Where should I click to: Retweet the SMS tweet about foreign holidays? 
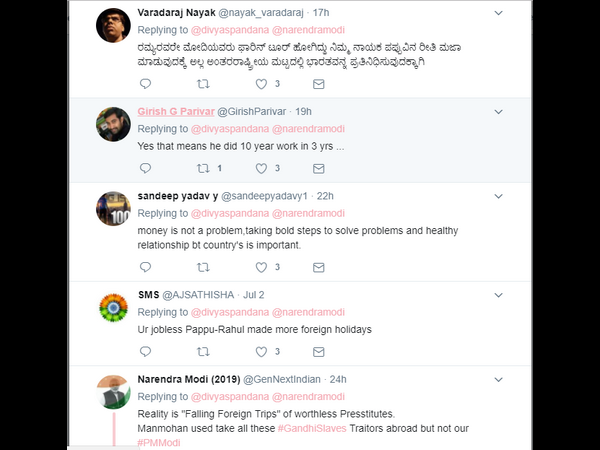[x=204, y=351]
